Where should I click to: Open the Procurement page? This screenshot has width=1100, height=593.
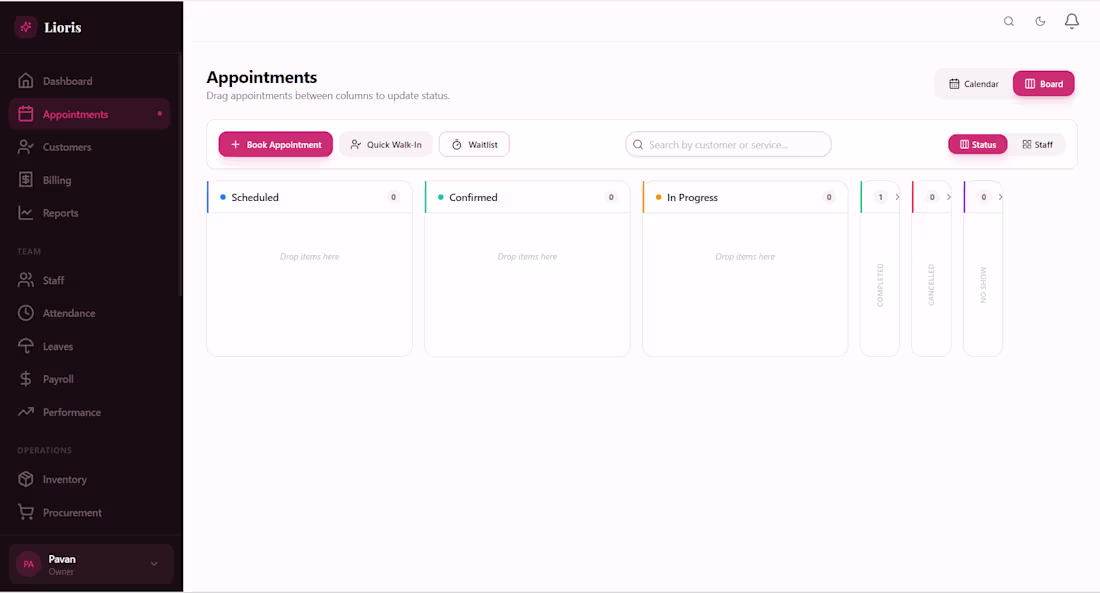click(90, 512)
